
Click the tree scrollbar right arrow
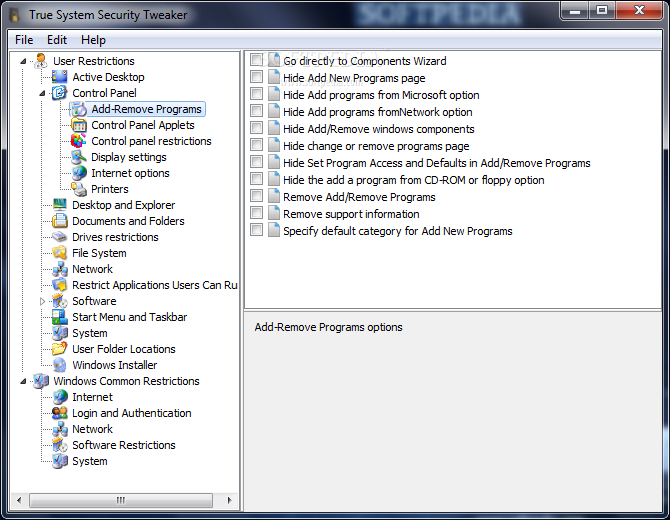click(x=229, y=500)
